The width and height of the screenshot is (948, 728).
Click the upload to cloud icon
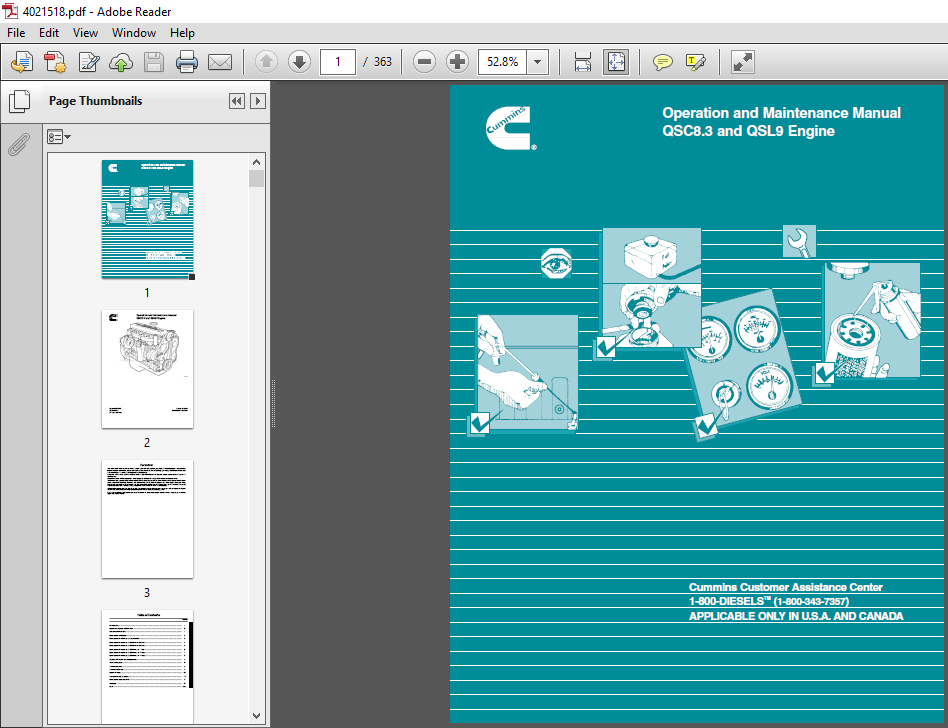(x=121, y=62)
